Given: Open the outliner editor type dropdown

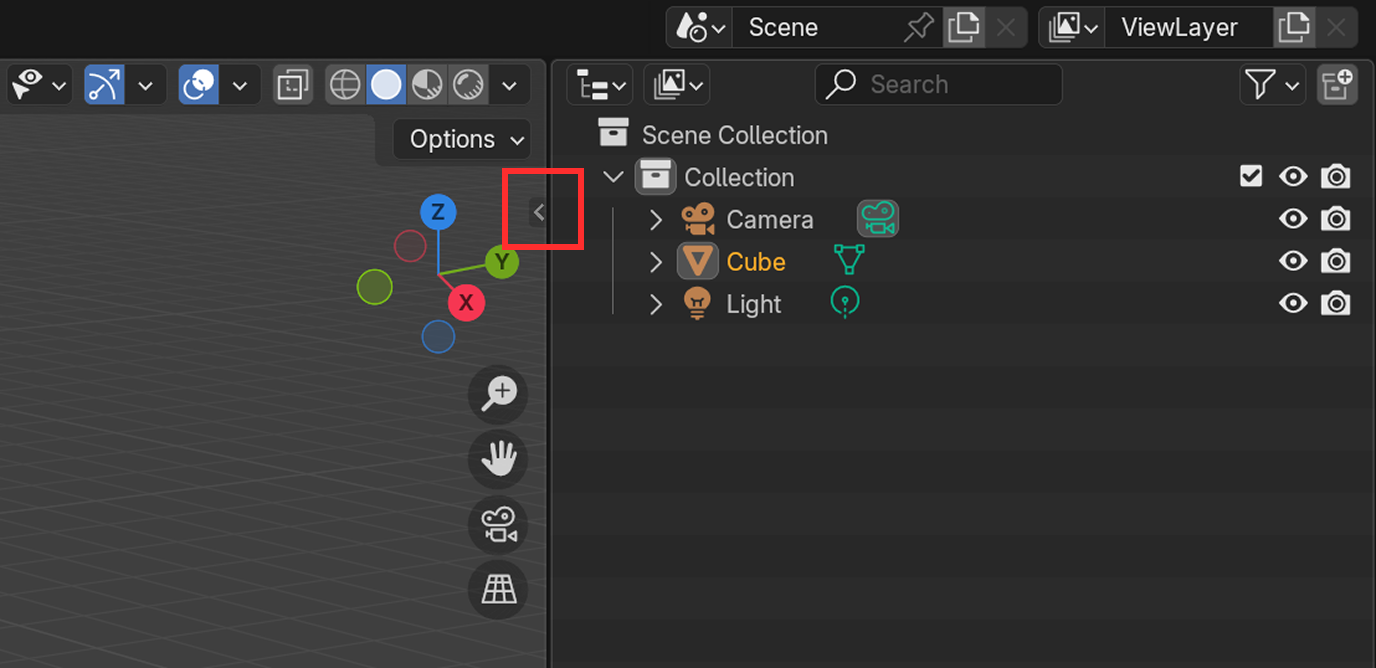Looking at the screenshot, I should tap(599, 85).
